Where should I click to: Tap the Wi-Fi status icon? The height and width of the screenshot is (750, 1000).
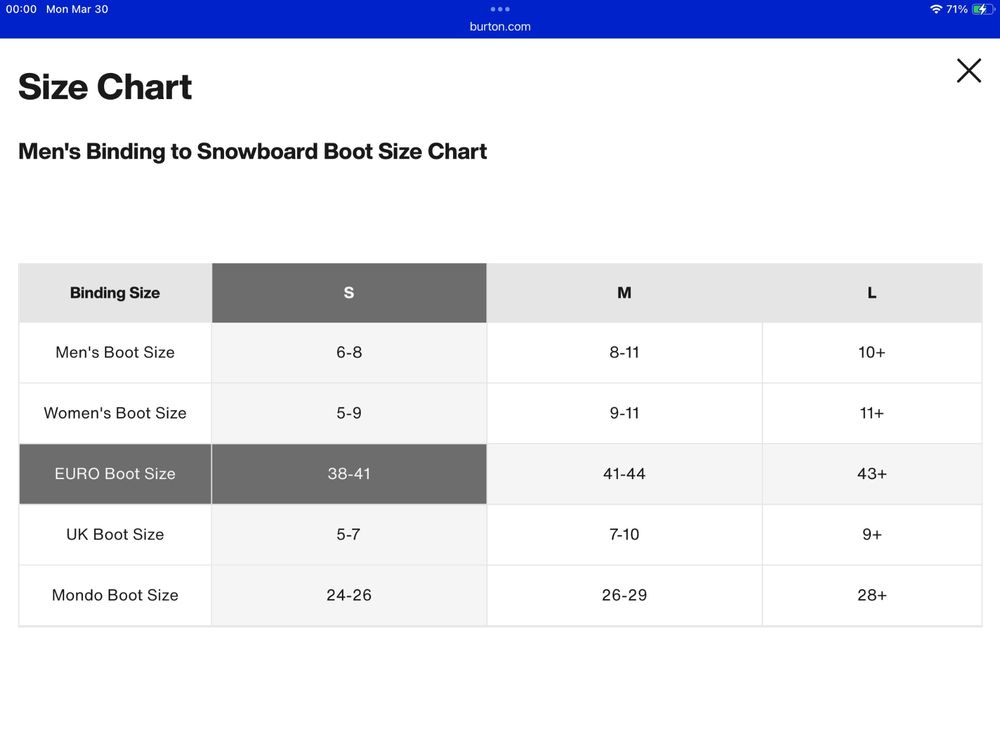(936, 9)
